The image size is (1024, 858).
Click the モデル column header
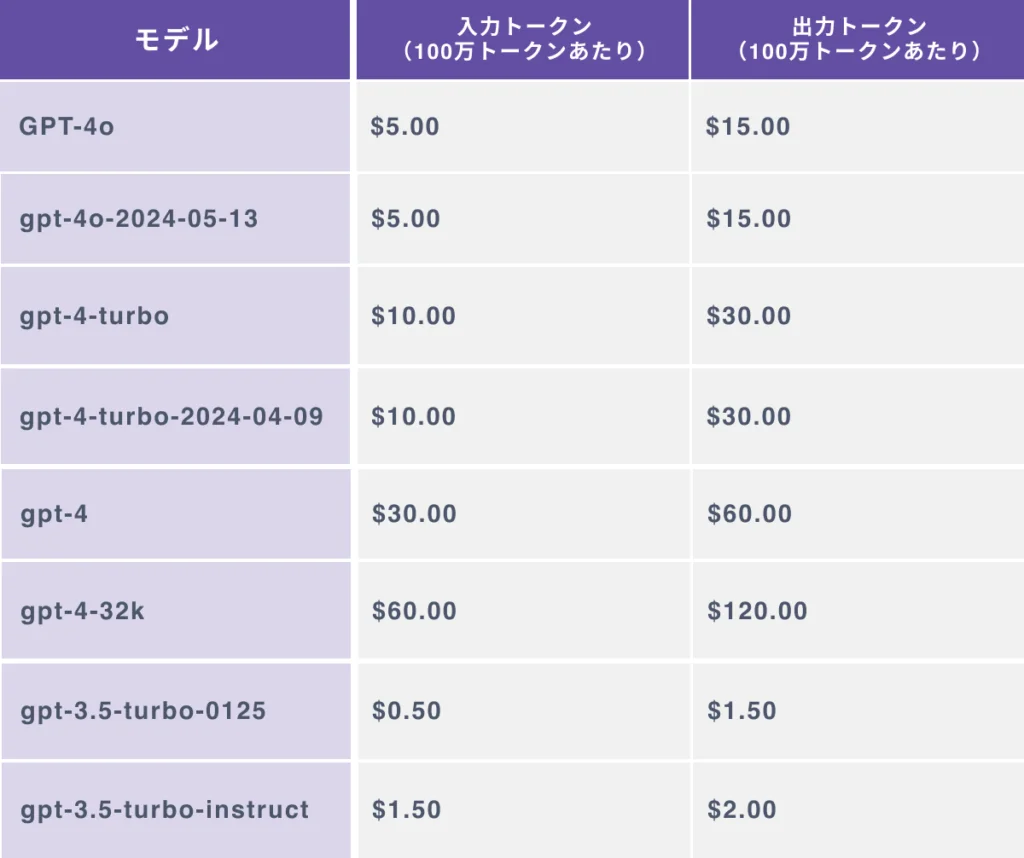[175, 40]
